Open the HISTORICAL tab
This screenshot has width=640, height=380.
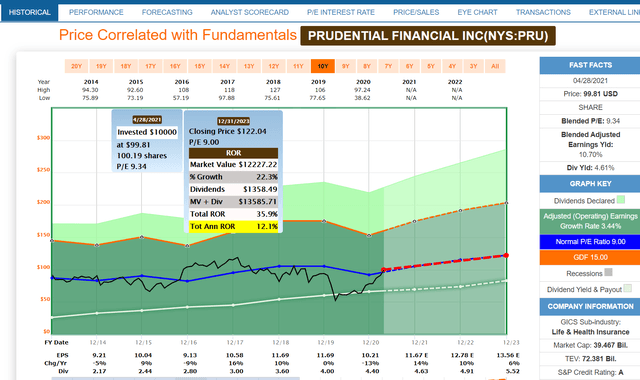click(x=29, y=12)
